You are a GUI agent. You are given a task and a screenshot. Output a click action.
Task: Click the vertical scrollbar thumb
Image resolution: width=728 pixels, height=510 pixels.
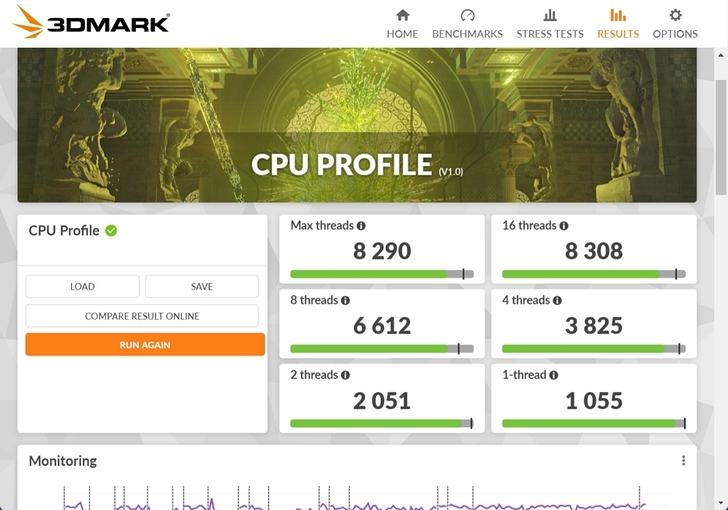(x=721, y=137)
